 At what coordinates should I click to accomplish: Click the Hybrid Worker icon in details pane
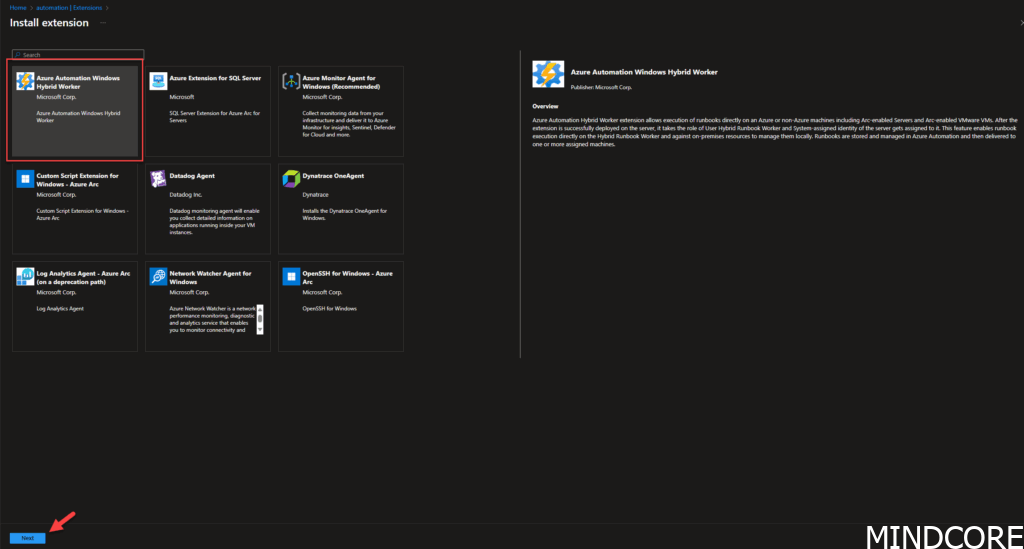[x=547, y=76]
